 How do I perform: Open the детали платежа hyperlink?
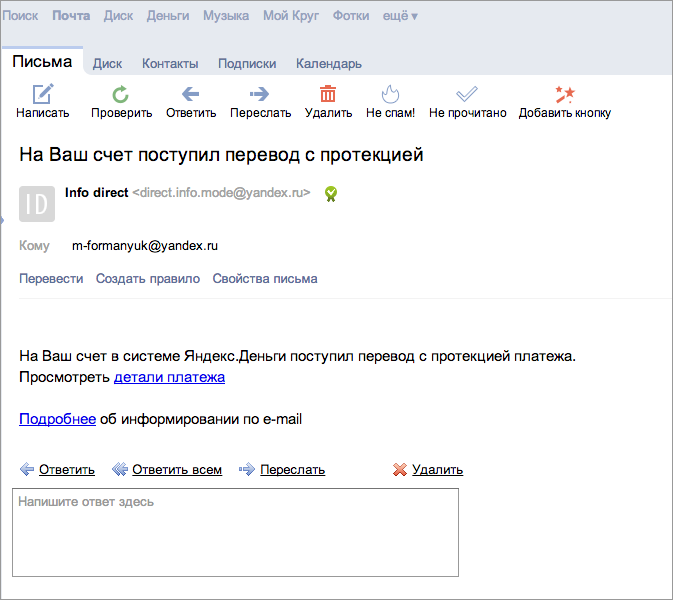[169, 377]
